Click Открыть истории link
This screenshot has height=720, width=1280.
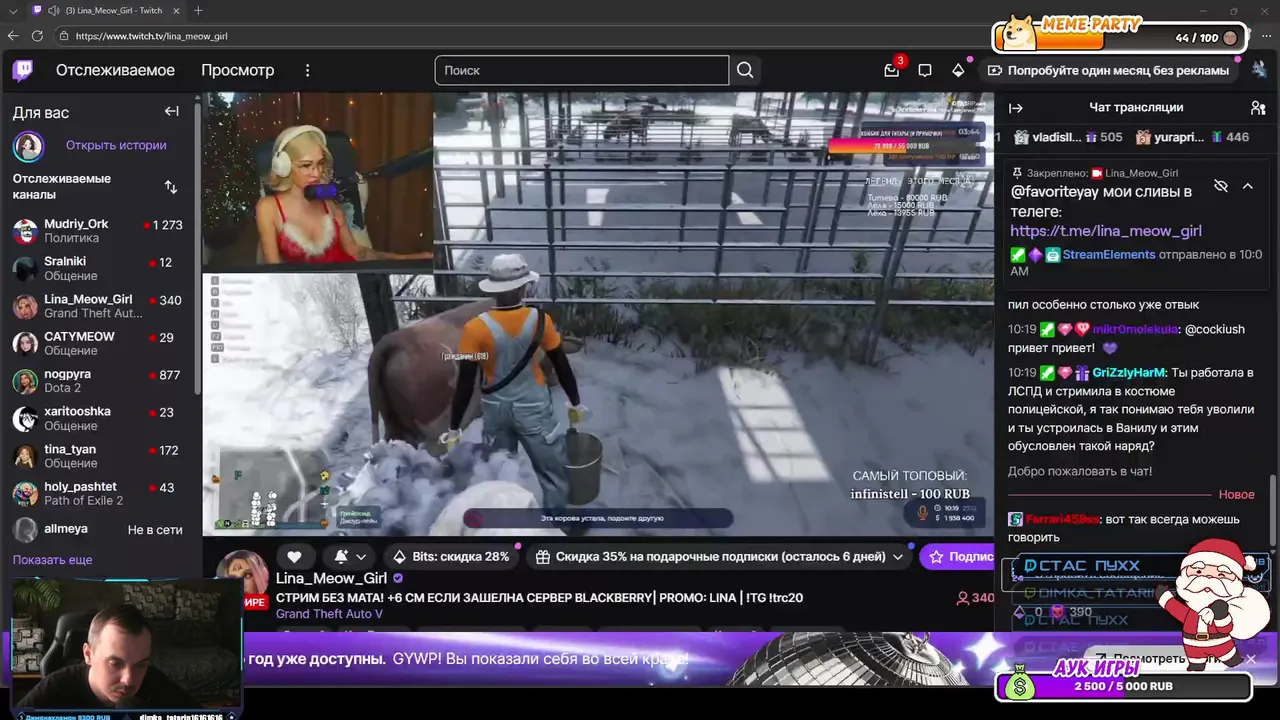[116, 145]
